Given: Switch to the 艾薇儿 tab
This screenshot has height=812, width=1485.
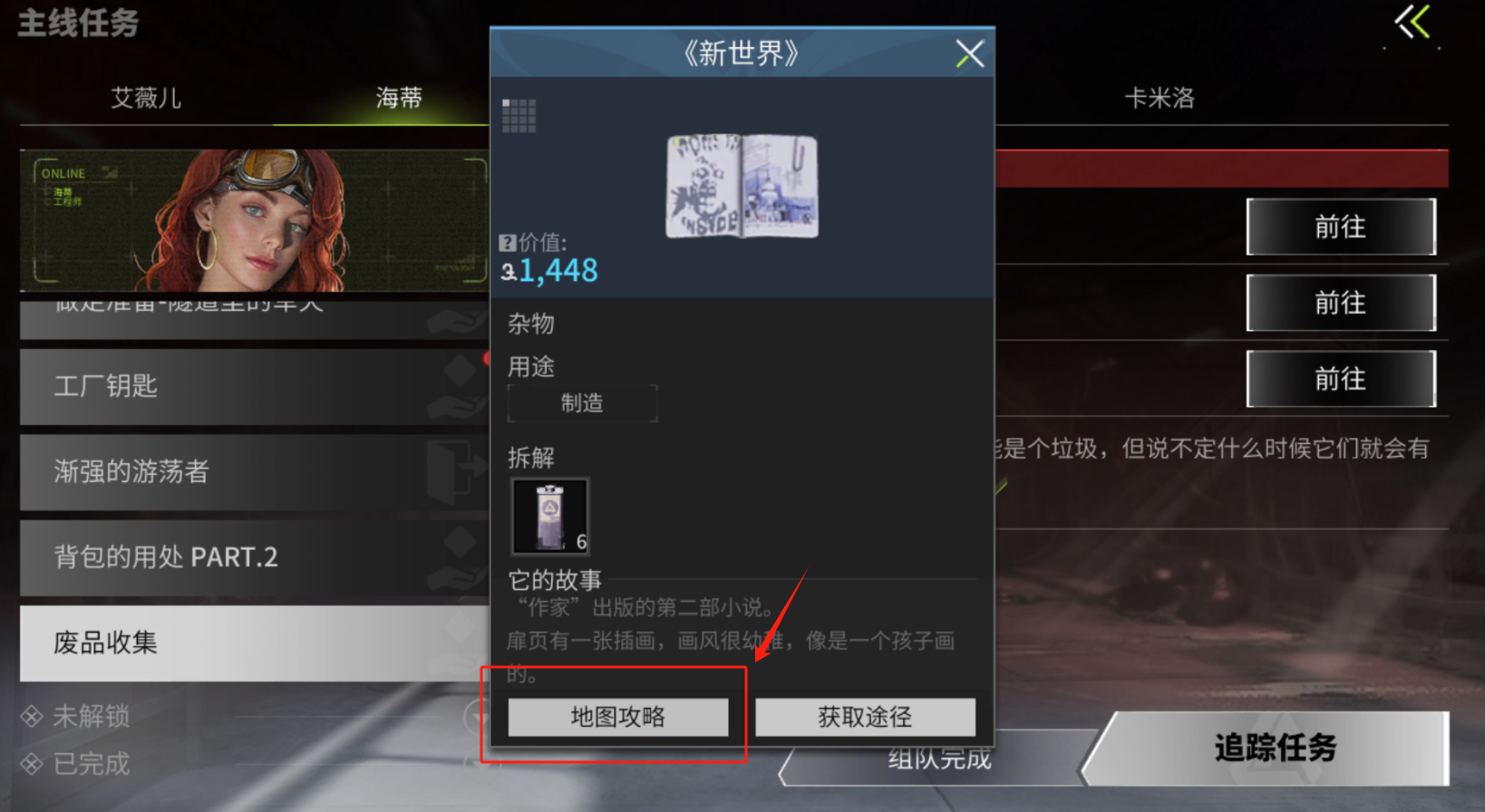Looking at the screenshot, I should pyautogui.click(x=146, y=98).
